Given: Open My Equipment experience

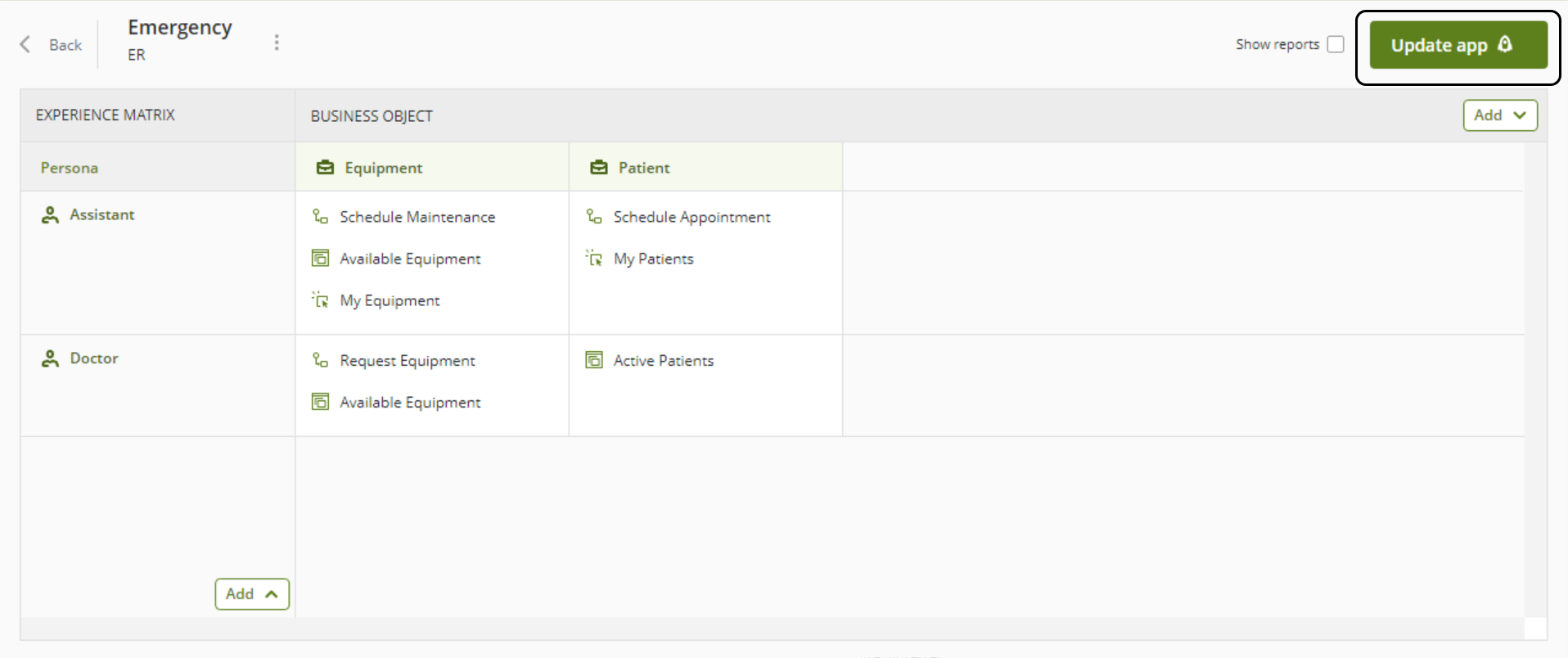Looking at the screenshot, I should (x=390, y=300).
